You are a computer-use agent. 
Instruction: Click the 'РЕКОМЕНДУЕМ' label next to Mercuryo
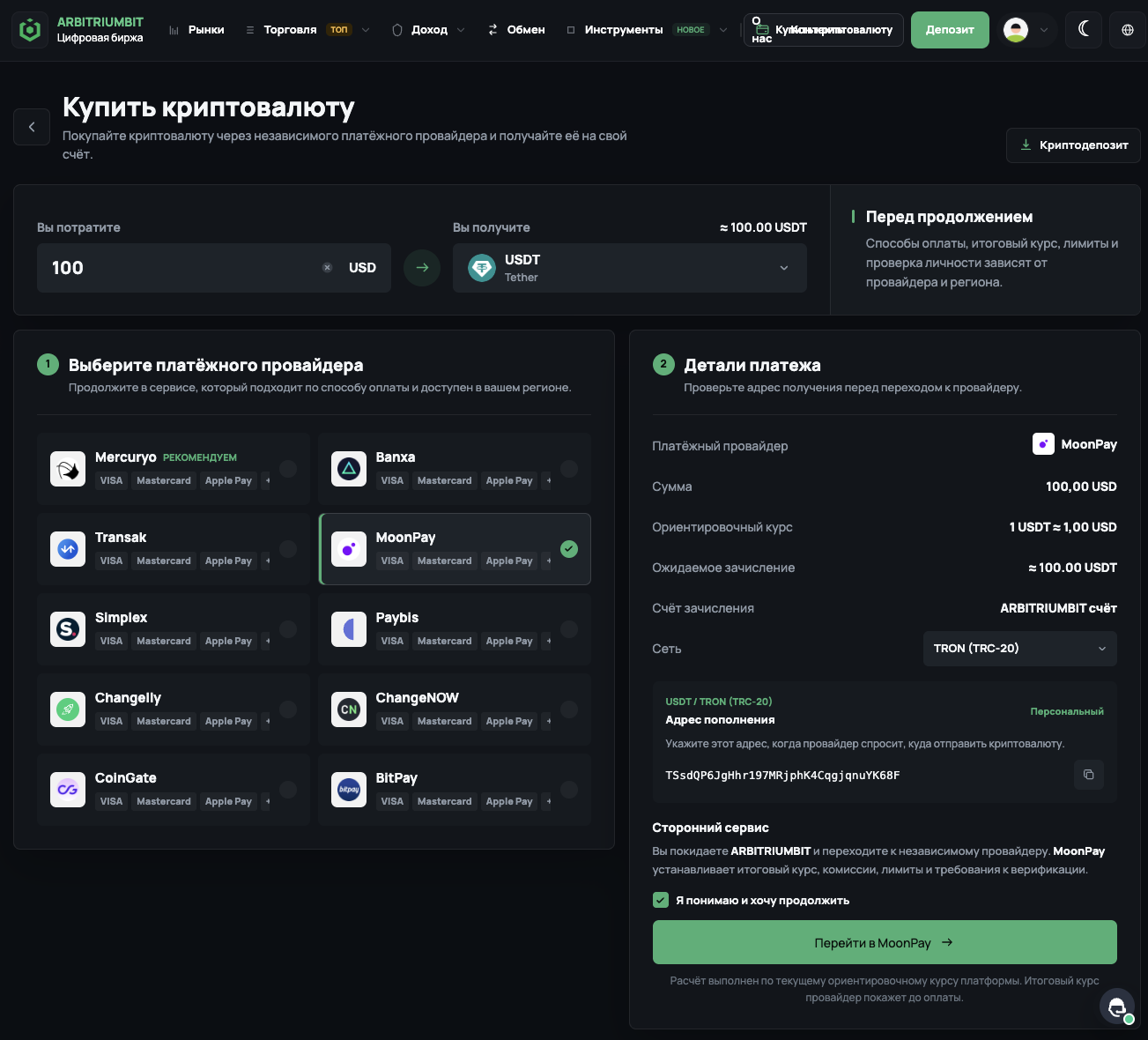(200, 457)
